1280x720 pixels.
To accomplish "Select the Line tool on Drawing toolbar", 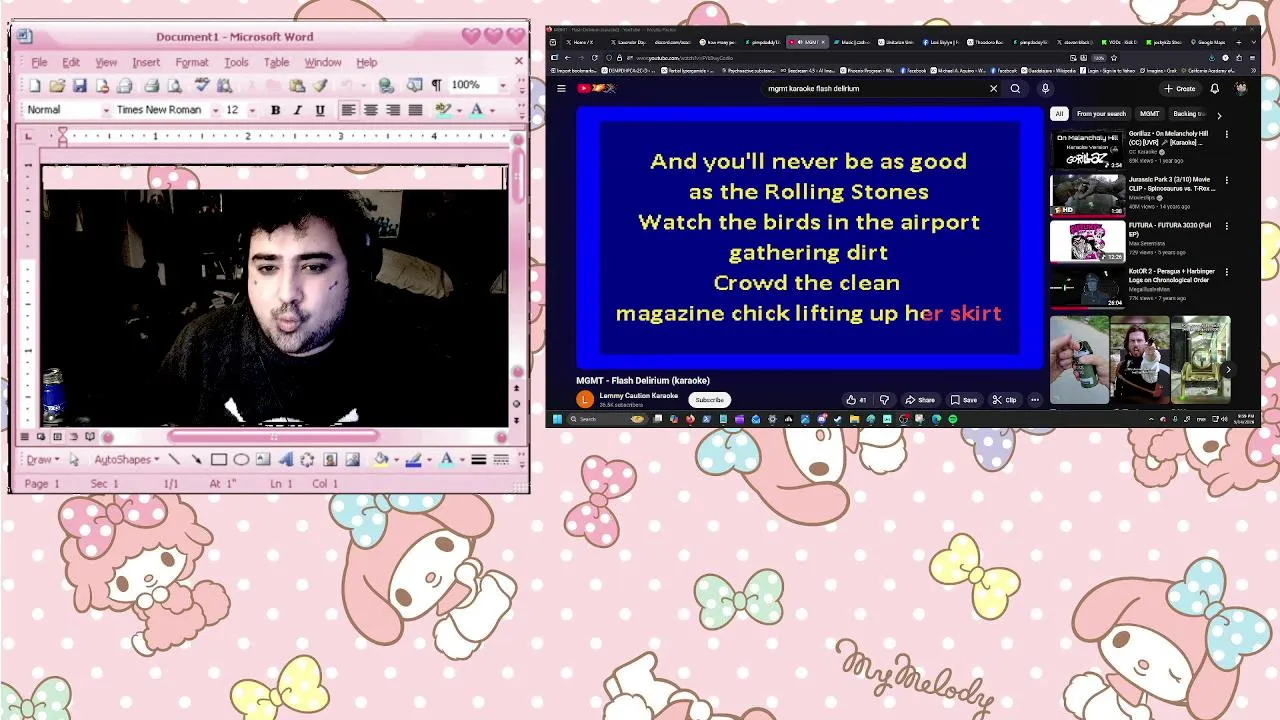I will [174, 460].
